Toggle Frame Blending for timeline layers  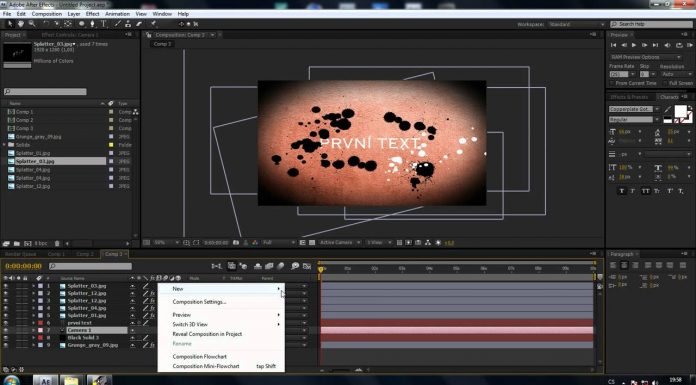point(269,266)
